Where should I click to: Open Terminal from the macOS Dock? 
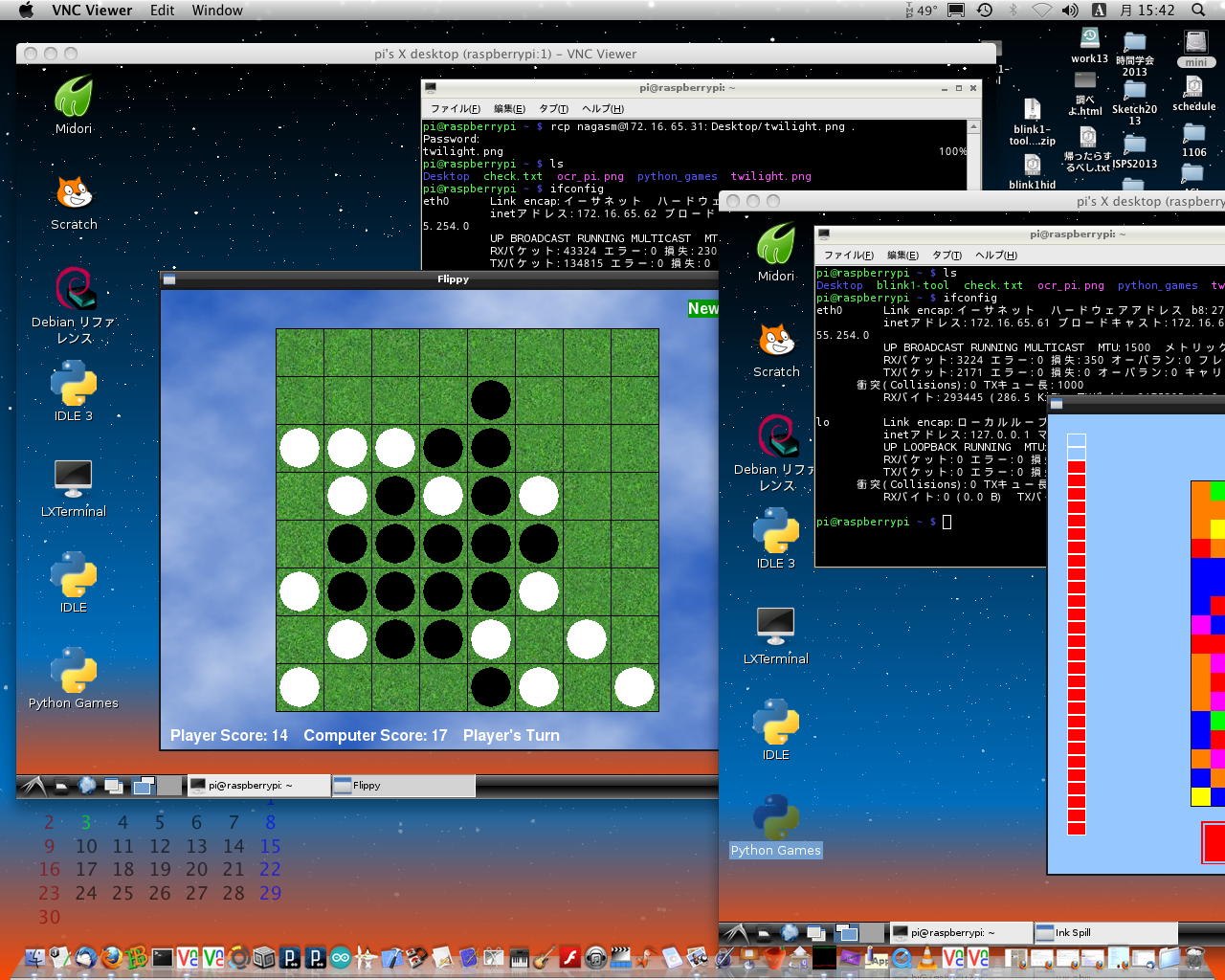coord(163,957)
